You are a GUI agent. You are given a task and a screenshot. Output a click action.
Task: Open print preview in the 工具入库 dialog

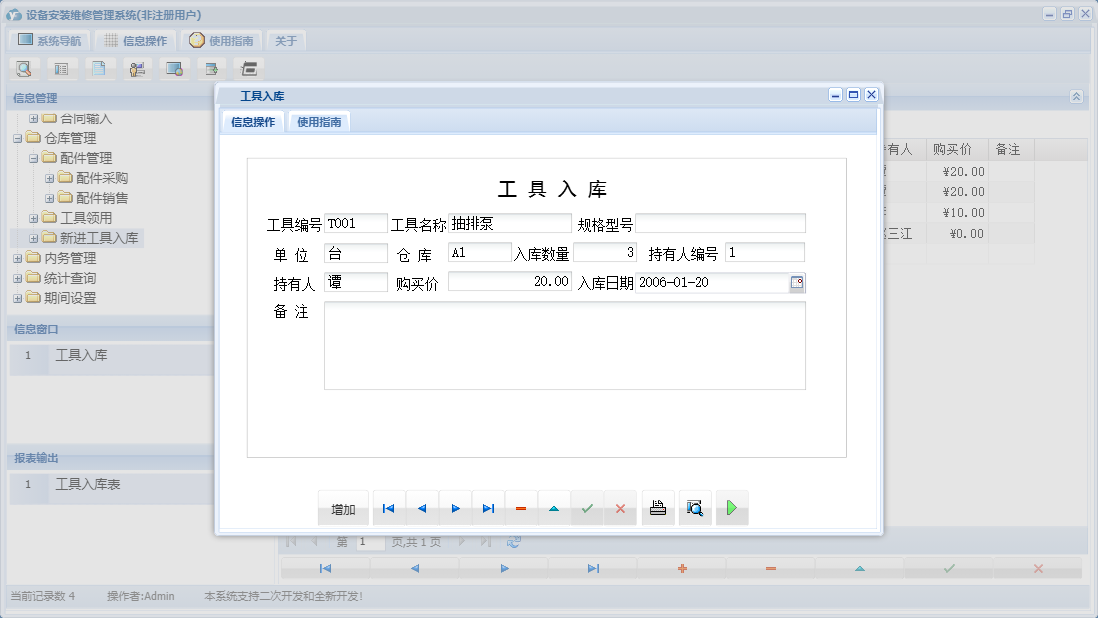(x=694, y=508)
